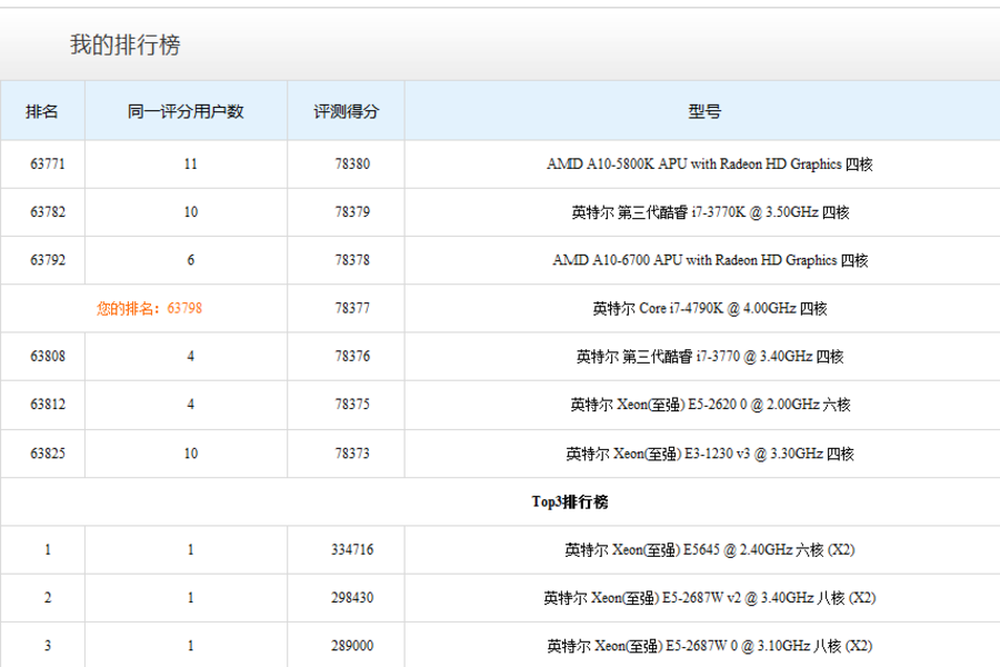Click the orange 您的排名：63798 text

149,308
